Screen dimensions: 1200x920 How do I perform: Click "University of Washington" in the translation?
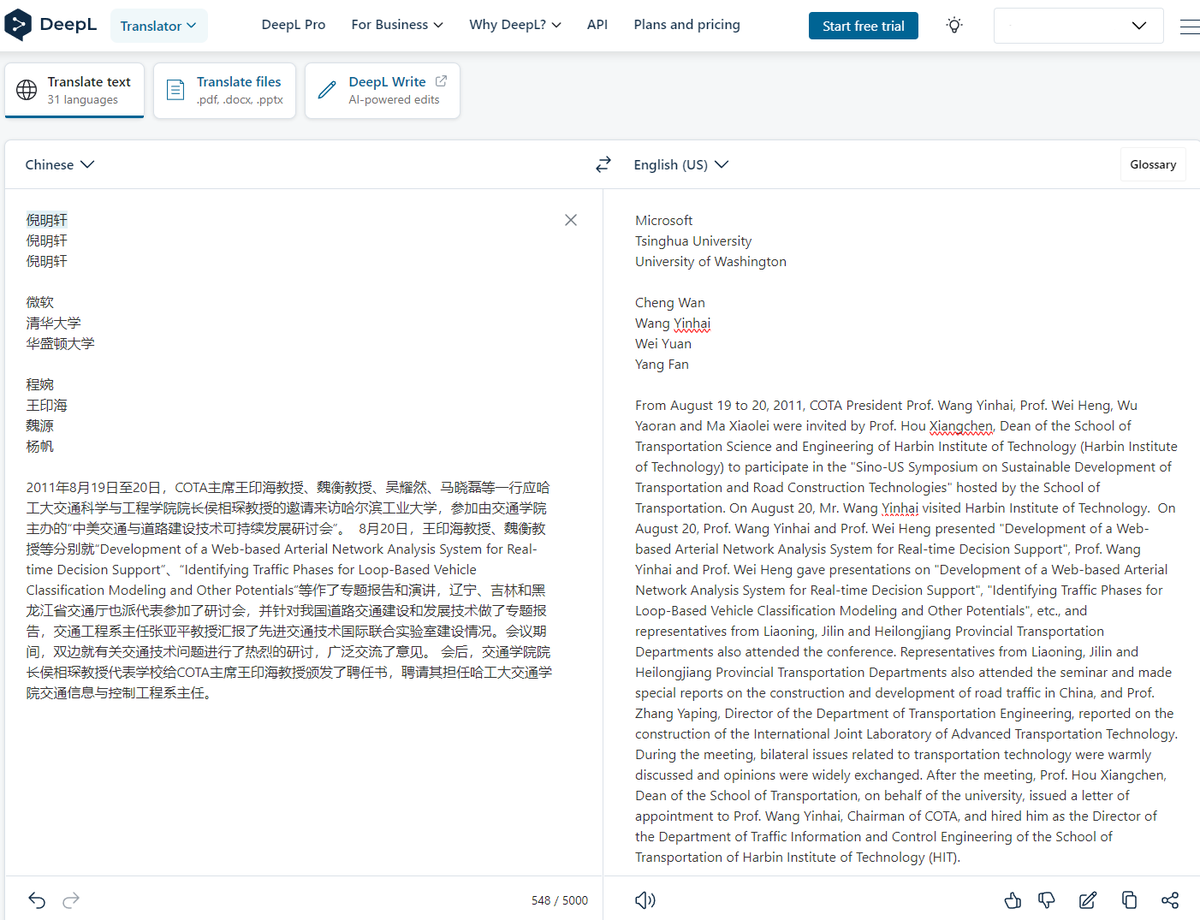(711, 261)
